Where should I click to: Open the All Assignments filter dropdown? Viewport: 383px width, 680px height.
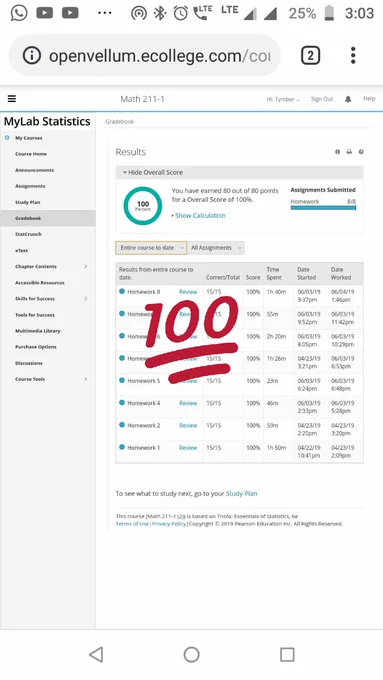click(x=216, y=248)
